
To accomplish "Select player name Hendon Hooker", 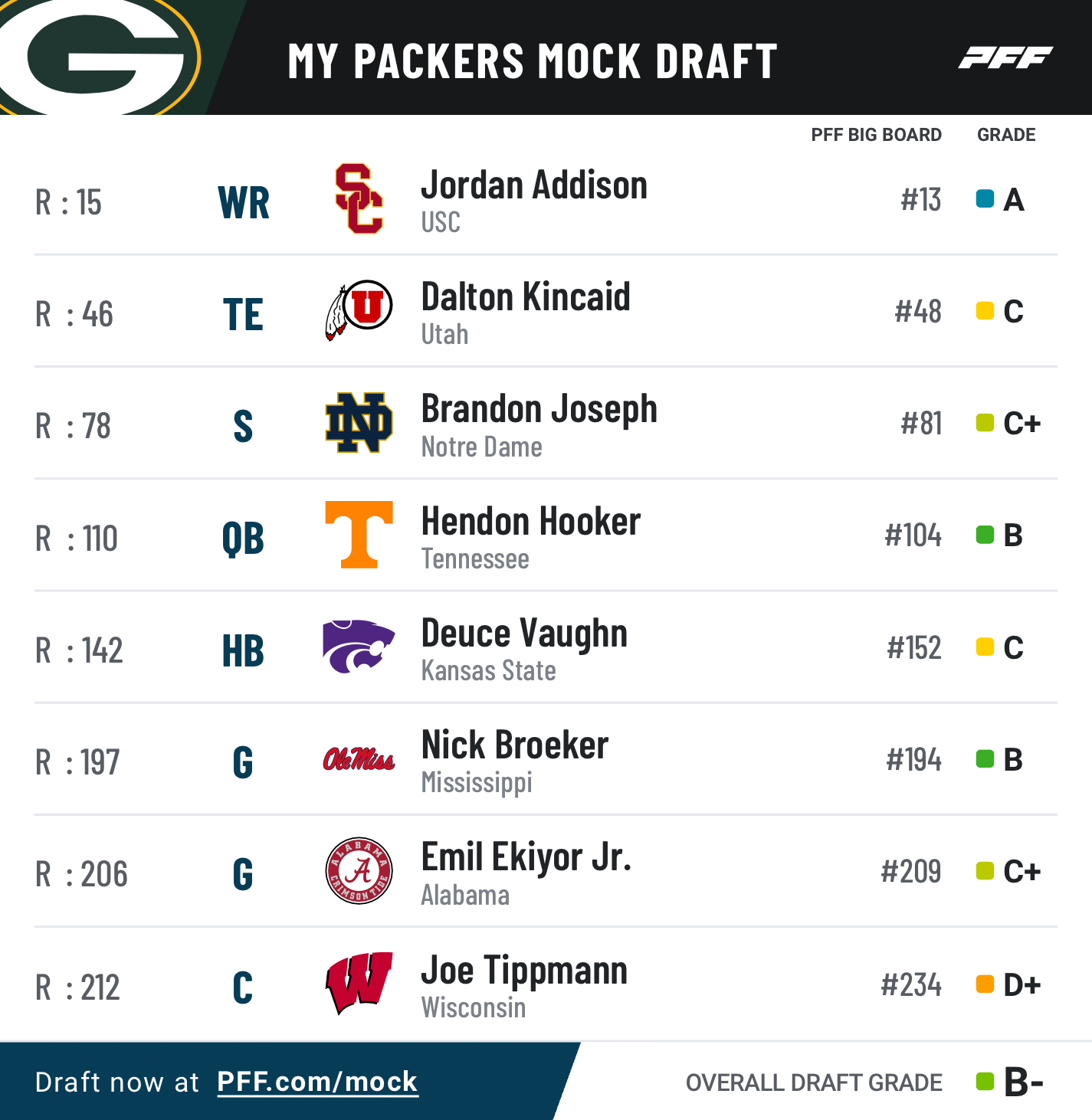I will tap(530, 522).
